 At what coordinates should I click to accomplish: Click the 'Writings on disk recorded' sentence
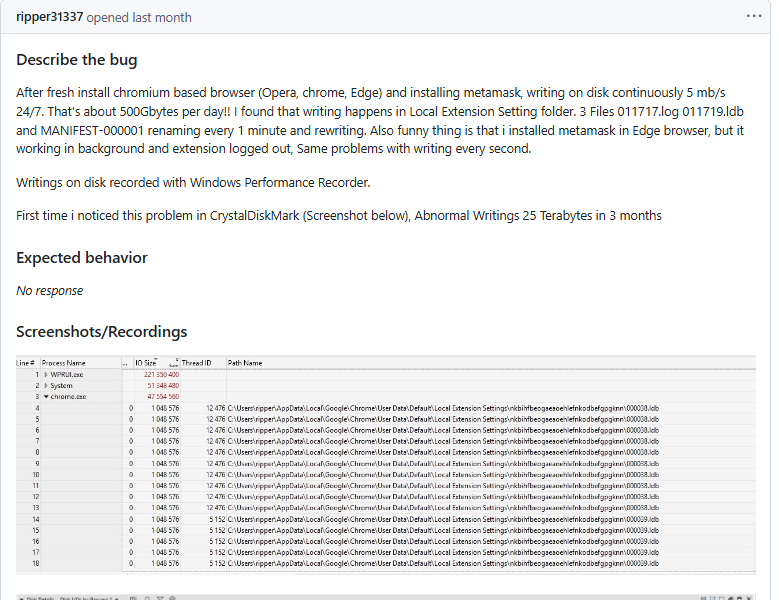click(193, 182)
